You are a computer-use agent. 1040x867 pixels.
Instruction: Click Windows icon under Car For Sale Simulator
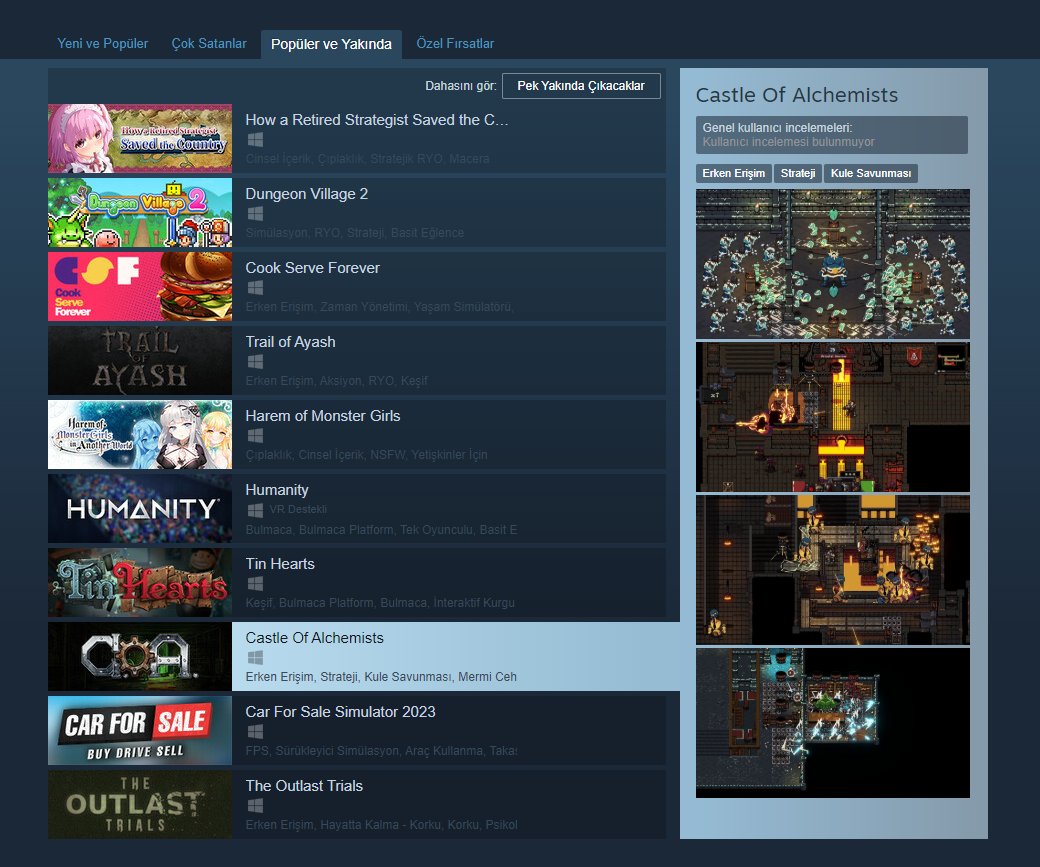click(x=255, y=732)
